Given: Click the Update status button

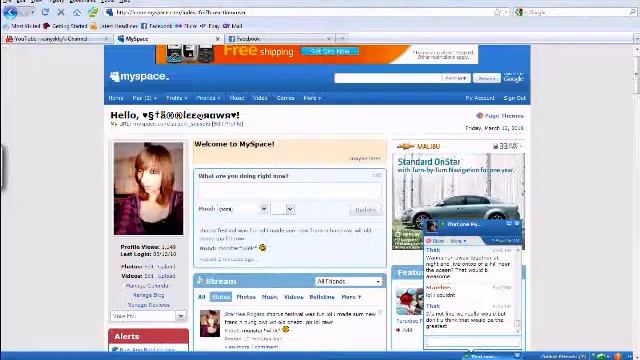Looking at the screenshot, I should [366, 209].
